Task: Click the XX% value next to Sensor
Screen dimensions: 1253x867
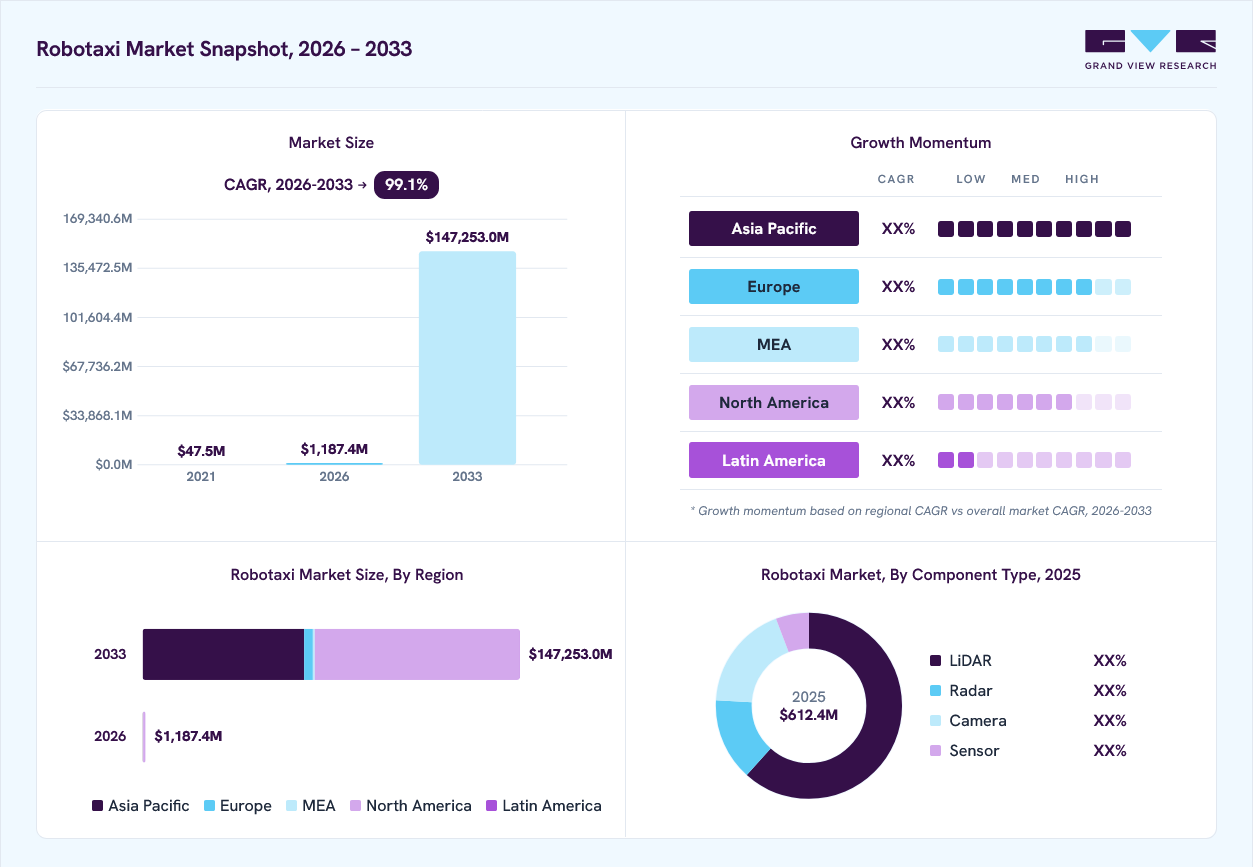Action: click(x=1110, y=751)
